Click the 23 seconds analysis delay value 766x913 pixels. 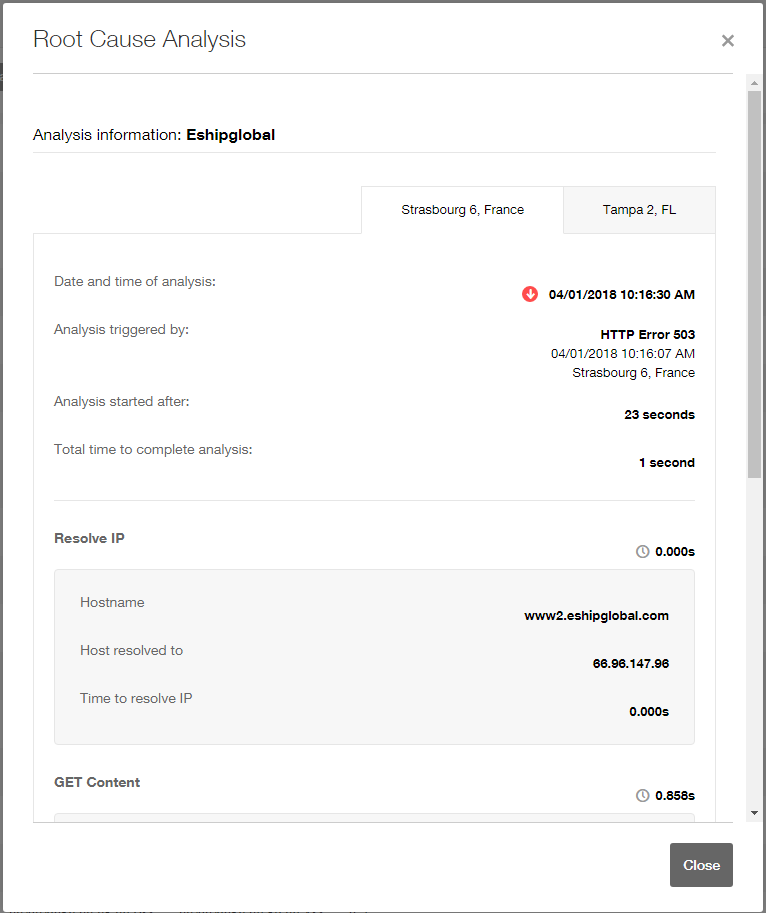coord(659,415)
